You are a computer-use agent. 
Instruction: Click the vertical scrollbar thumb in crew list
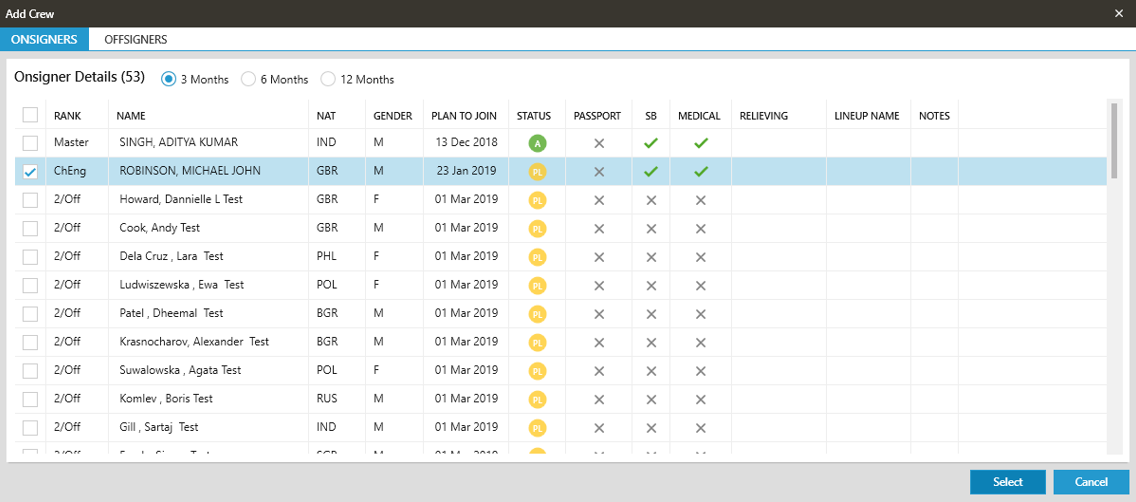(x=1115, y=138)
